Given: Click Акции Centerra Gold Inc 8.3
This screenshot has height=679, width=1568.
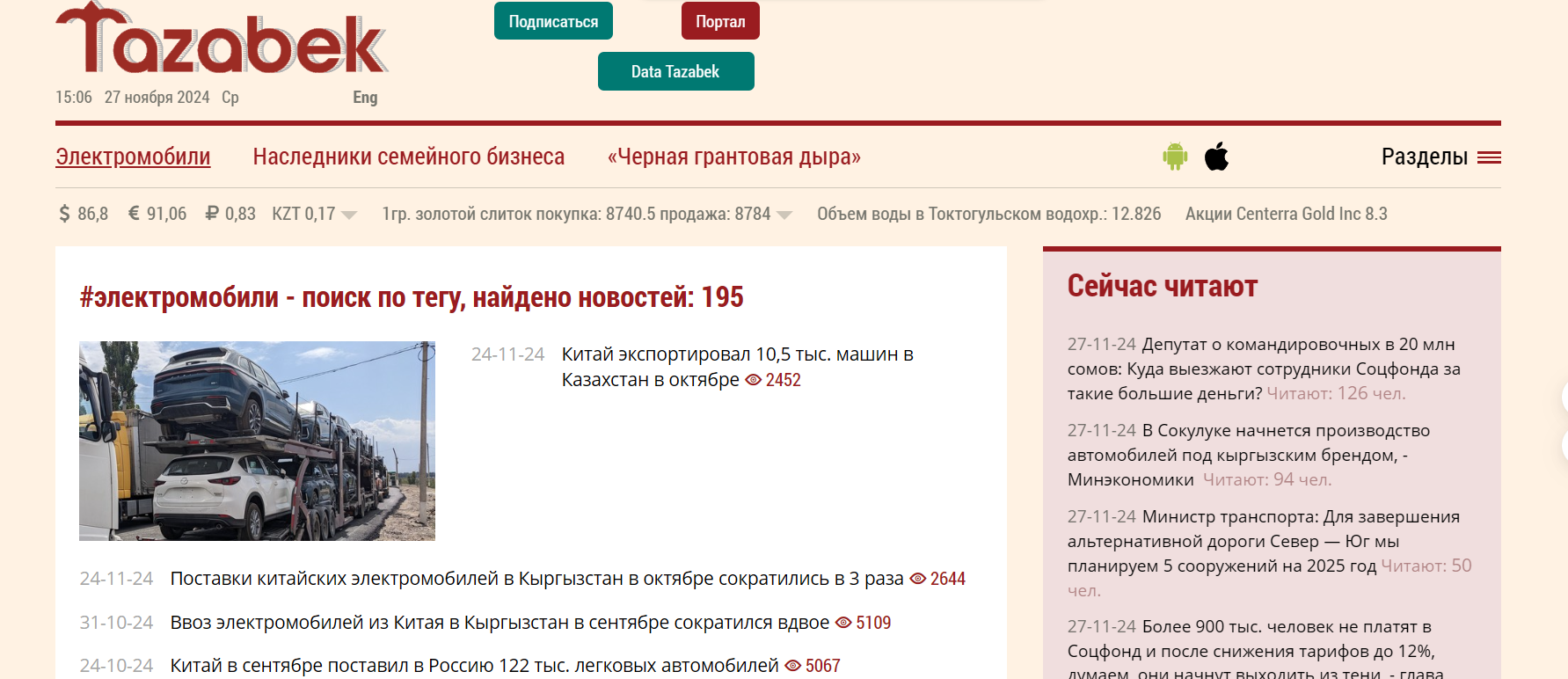Looking at the screenshot, I should [x=1286, y=214].
